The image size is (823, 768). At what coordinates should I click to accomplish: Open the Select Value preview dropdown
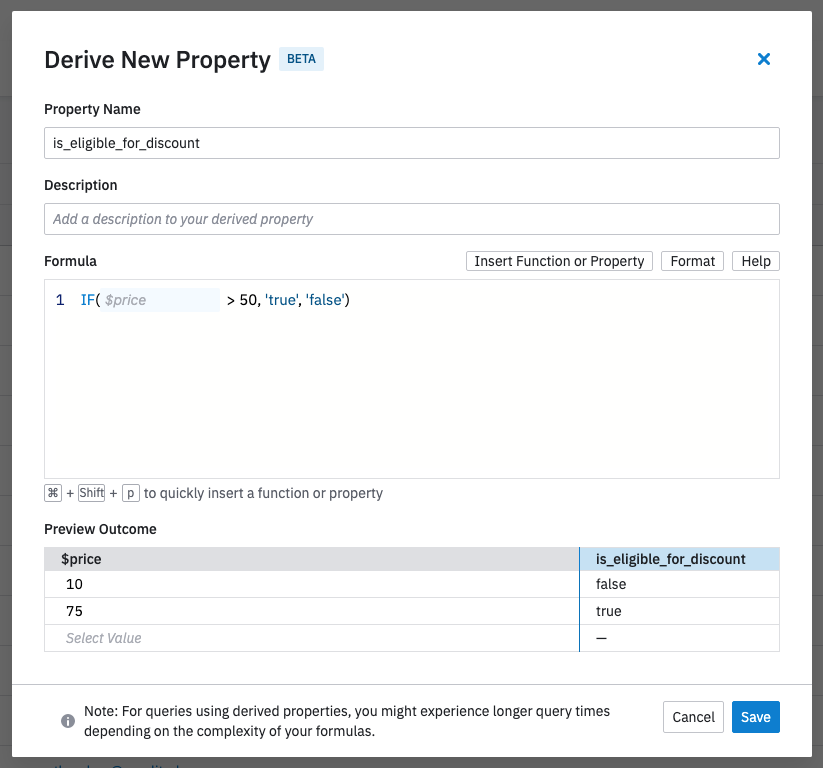point(311,638)
